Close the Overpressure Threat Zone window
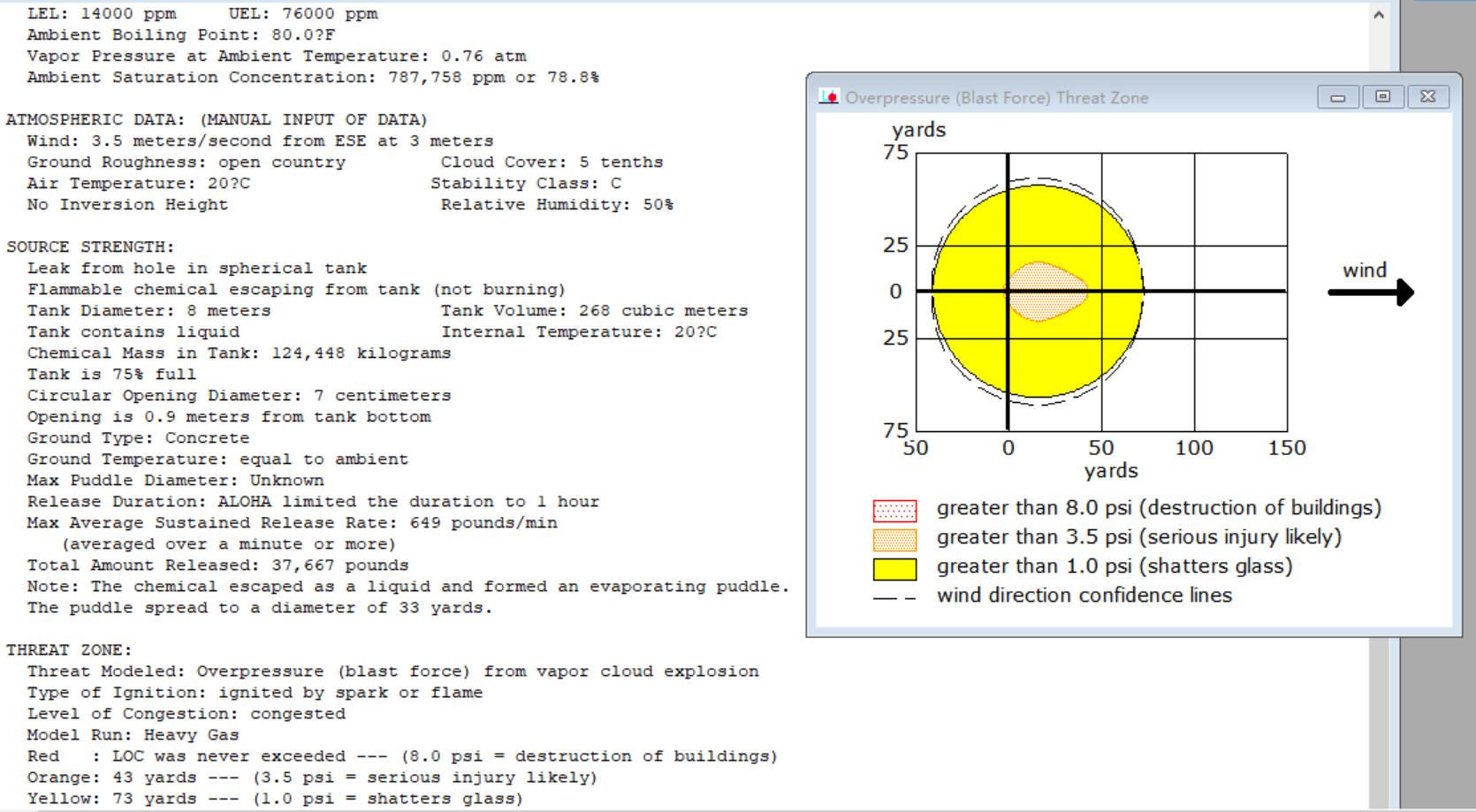The image size is (1476, 812). click(1428, 97)
